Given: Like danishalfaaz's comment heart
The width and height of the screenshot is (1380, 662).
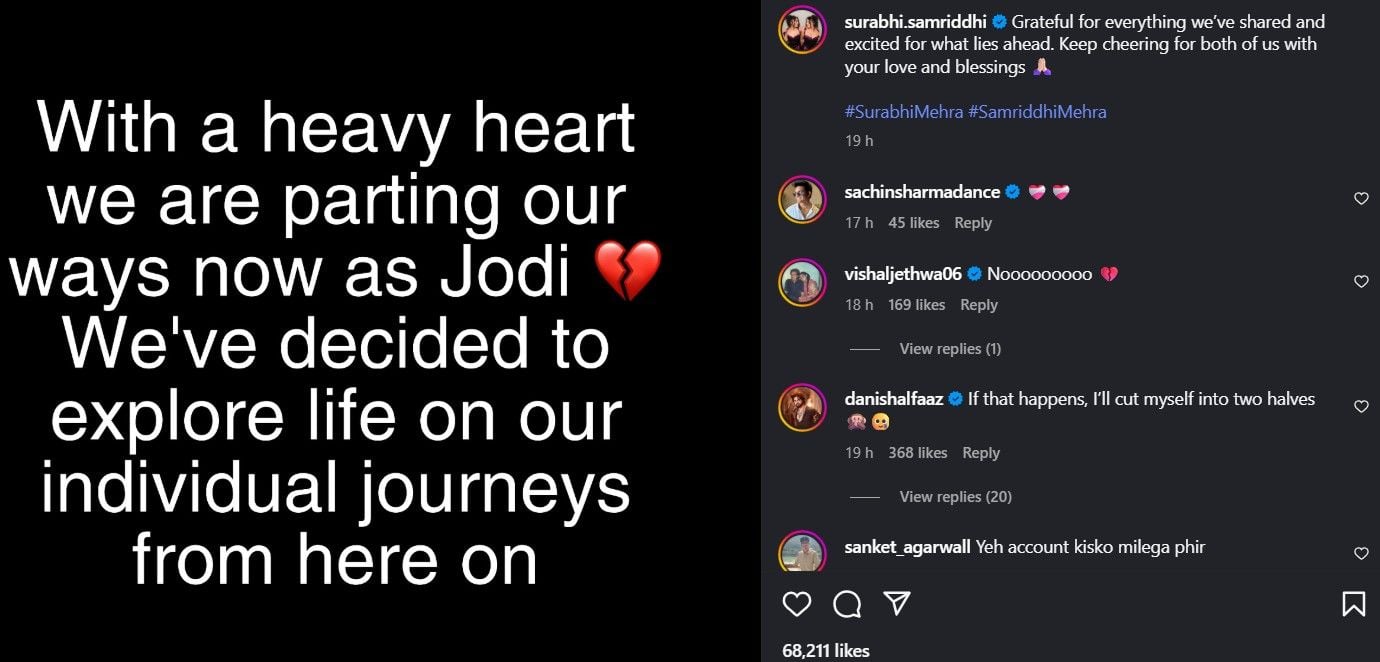Looking at the screenshot, I should pos(1361,407).
